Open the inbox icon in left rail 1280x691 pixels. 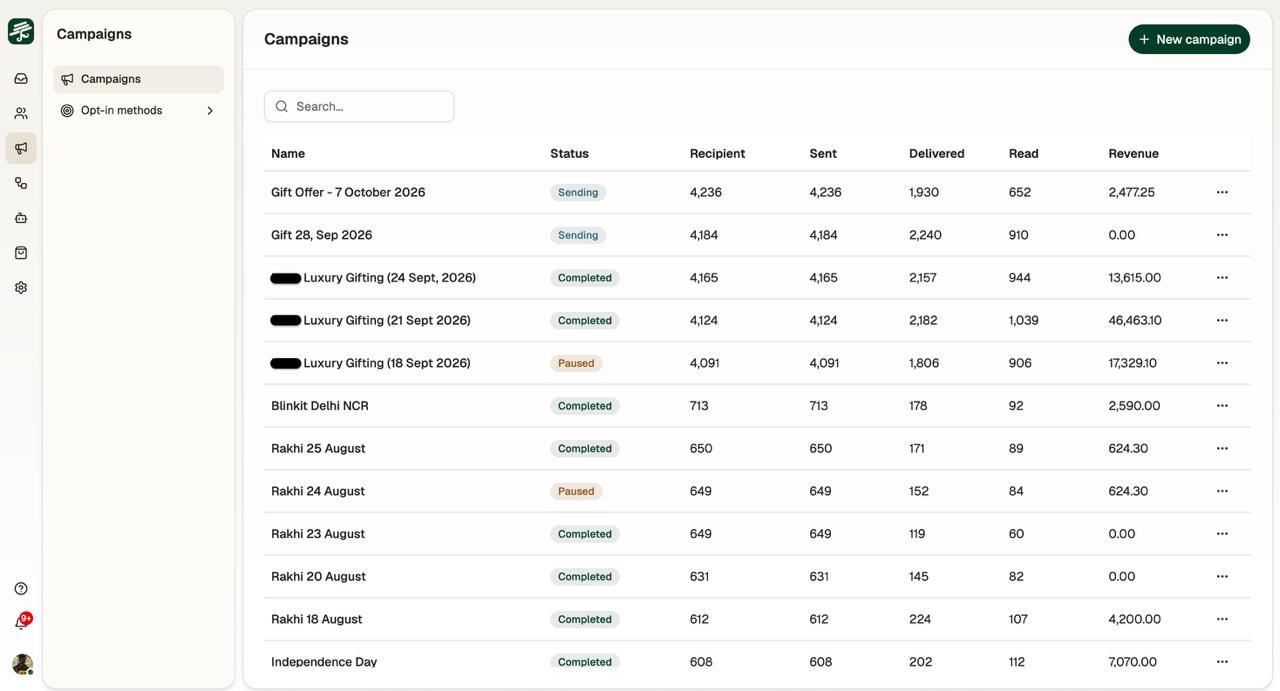(x=21, y=79)
